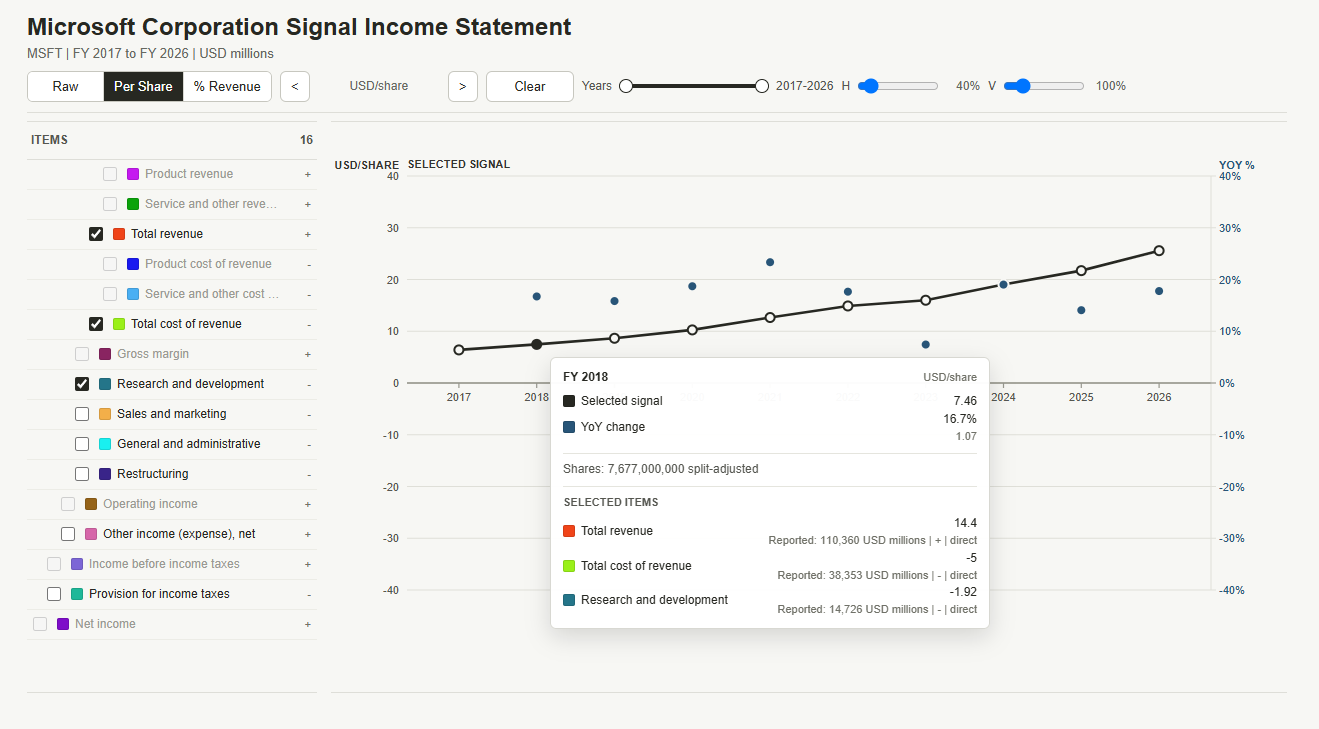Click minus sign on Research and development row

(309, 384)
